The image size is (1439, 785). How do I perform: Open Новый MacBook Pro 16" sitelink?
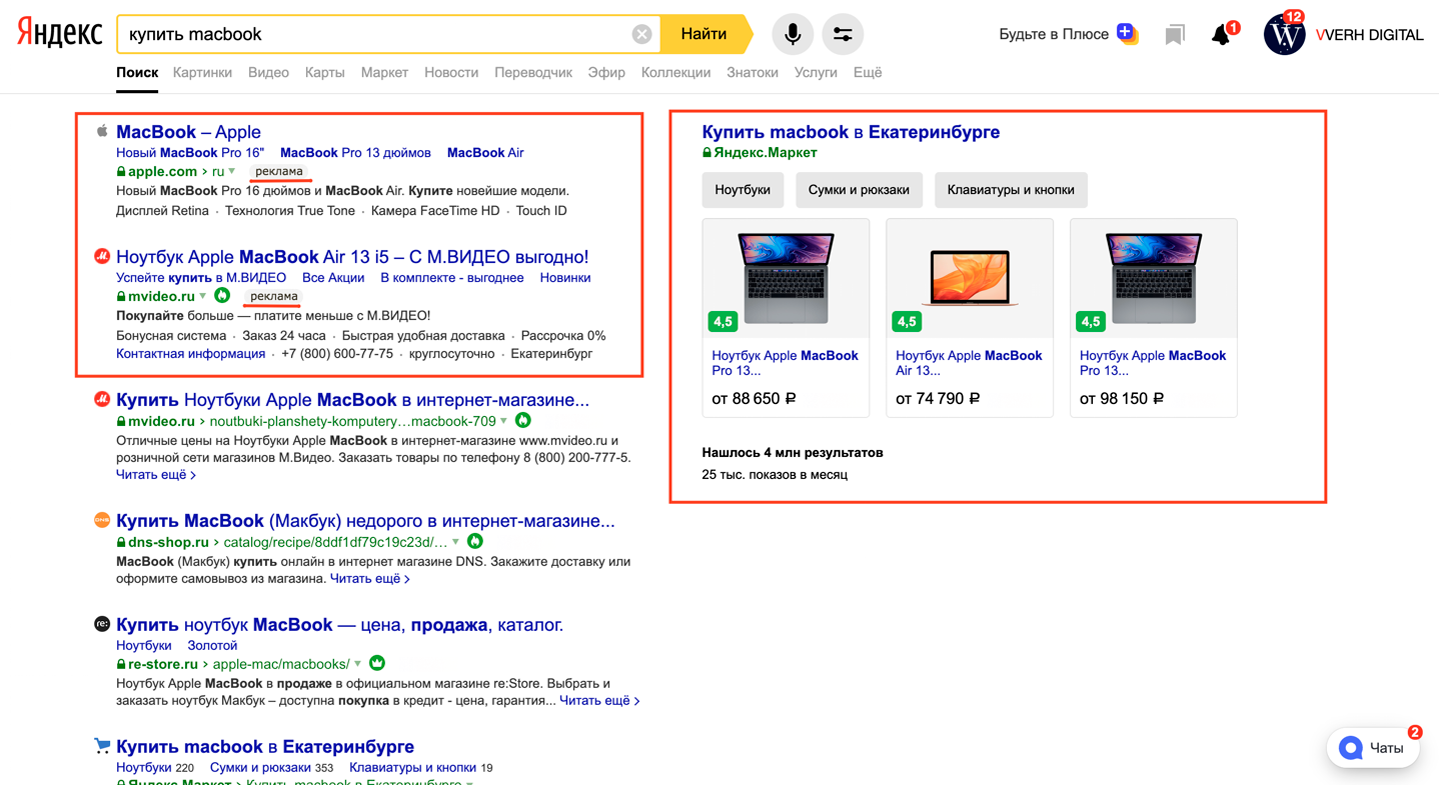click(x=190, y=153)
